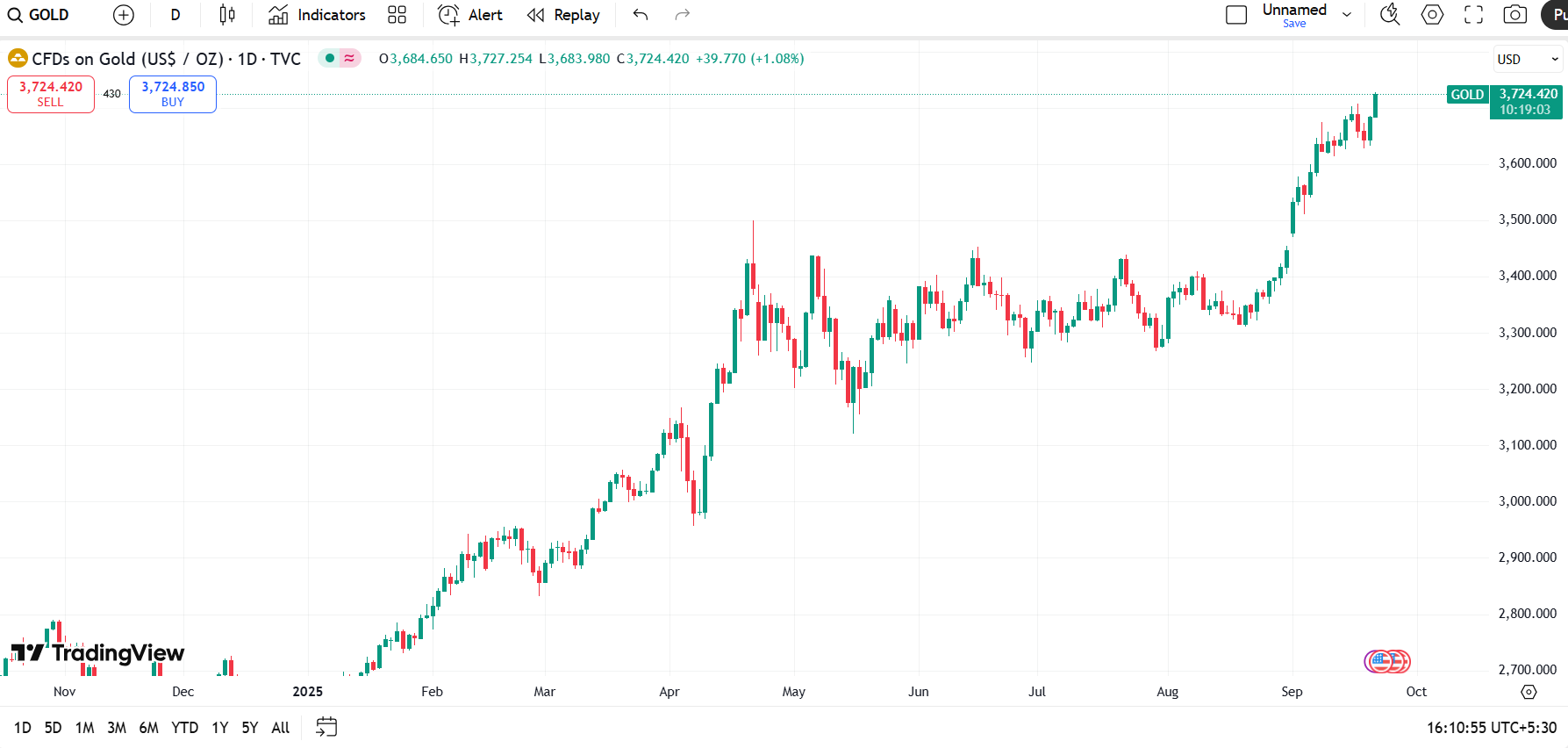Click the redo arrow icon
This screenshot has width=1568, height=748.
(x=682, y=15)
